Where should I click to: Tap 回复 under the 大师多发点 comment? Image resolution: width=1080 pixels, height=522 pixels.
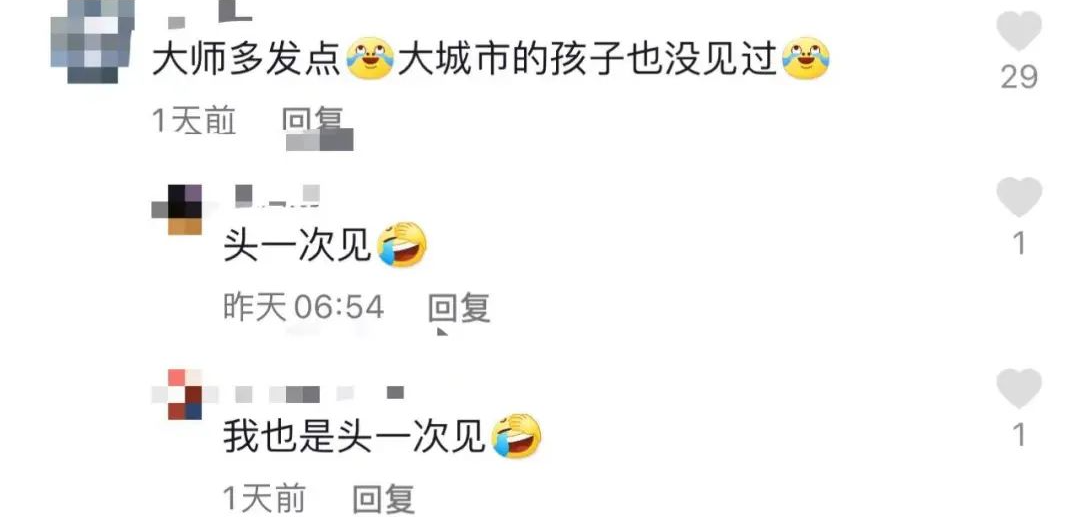(x=312, y=122)
